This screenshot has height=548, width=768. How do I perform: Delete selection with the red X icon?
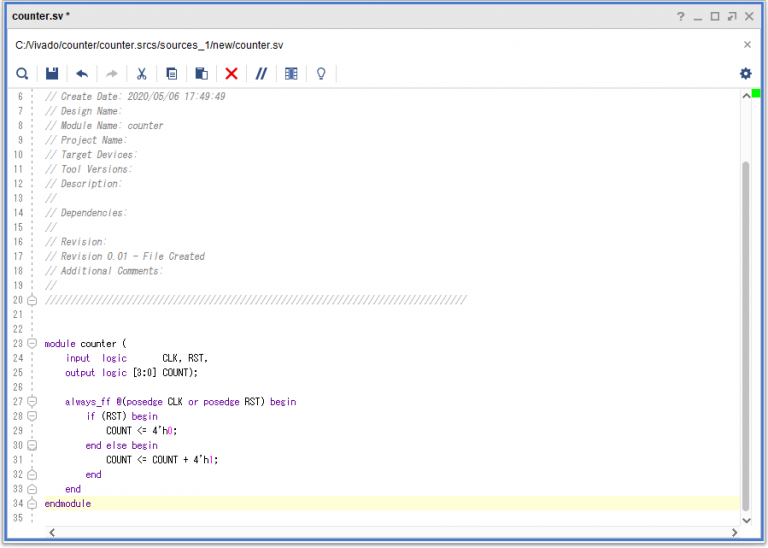(x=231, y=74)
